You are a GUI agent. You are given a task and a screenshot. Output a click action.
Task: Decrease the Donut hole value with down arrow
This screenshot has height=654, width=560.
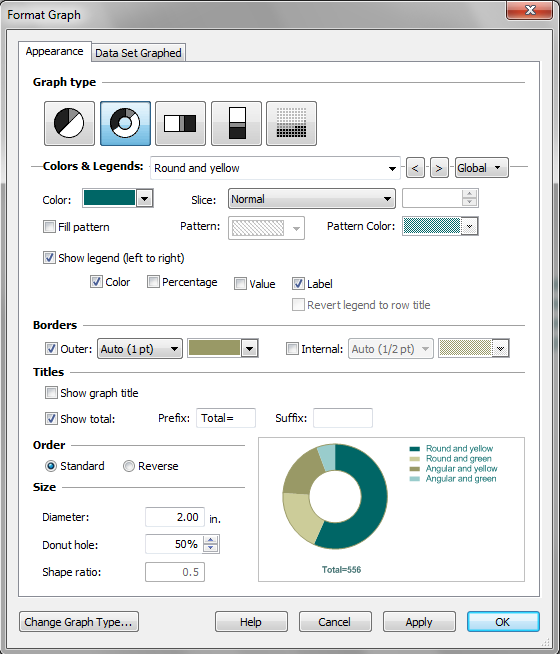click(211, 548)
